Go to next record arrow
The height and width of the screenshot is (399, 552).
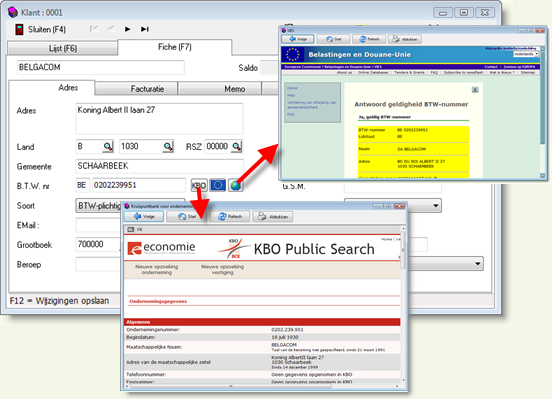pyautogui.click(x=128, y=29)
